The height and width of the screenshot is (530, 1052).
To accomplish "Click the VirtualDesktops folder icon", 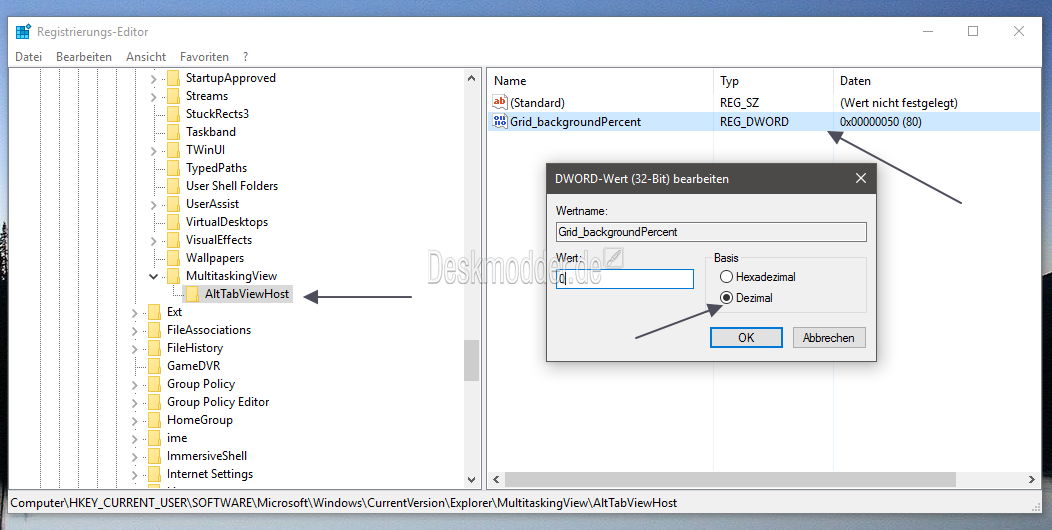I will point(173,222).
